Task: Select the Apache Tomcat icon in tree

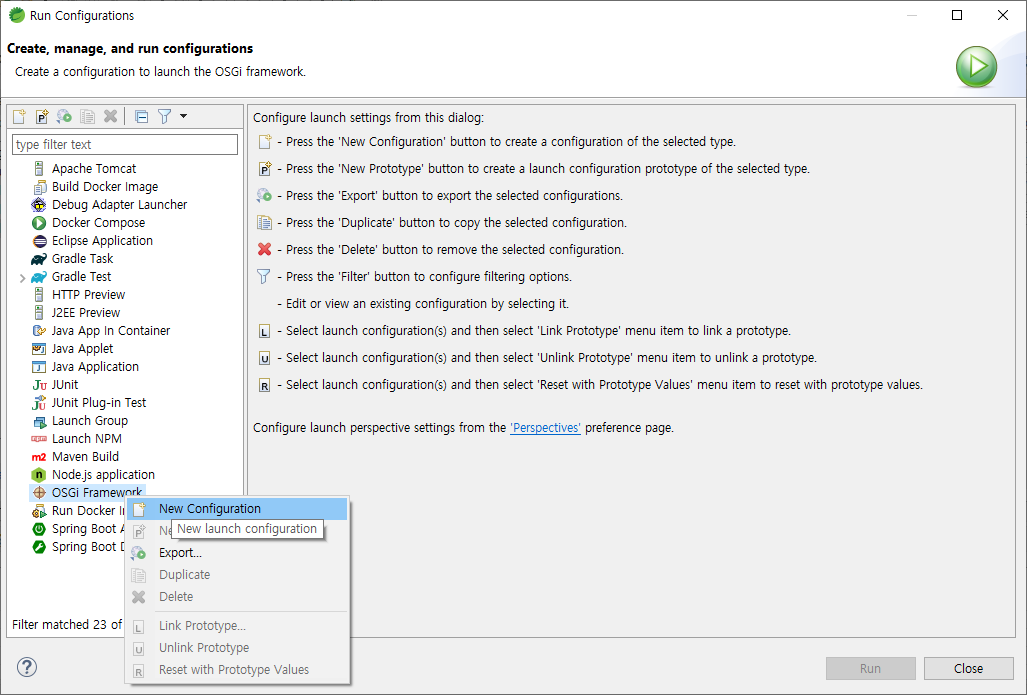Action: [x=39, y=168]
